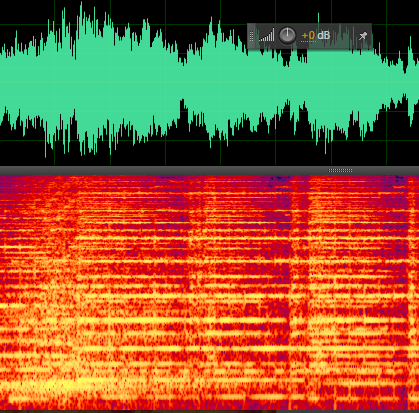Click the gray divider bar above the spectrogram

pos(209,170)
